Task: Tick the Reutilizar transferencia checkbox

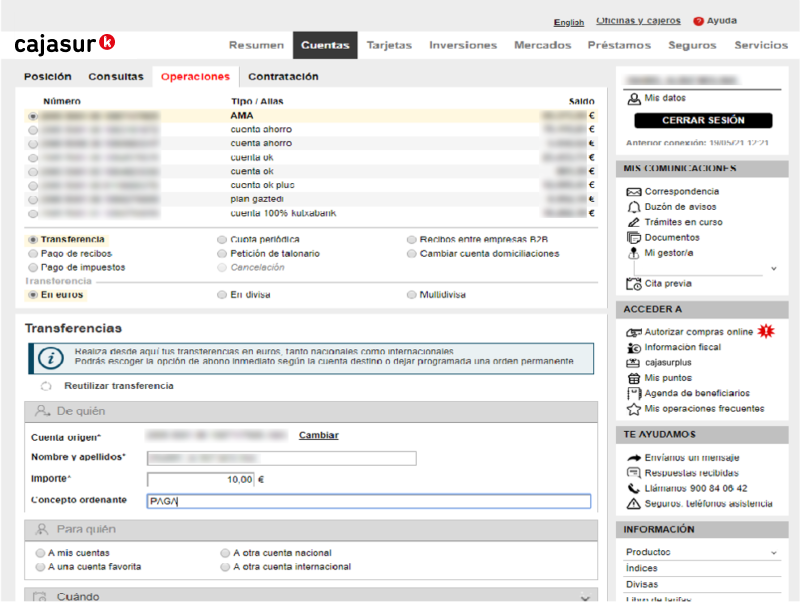Action: 46,386
